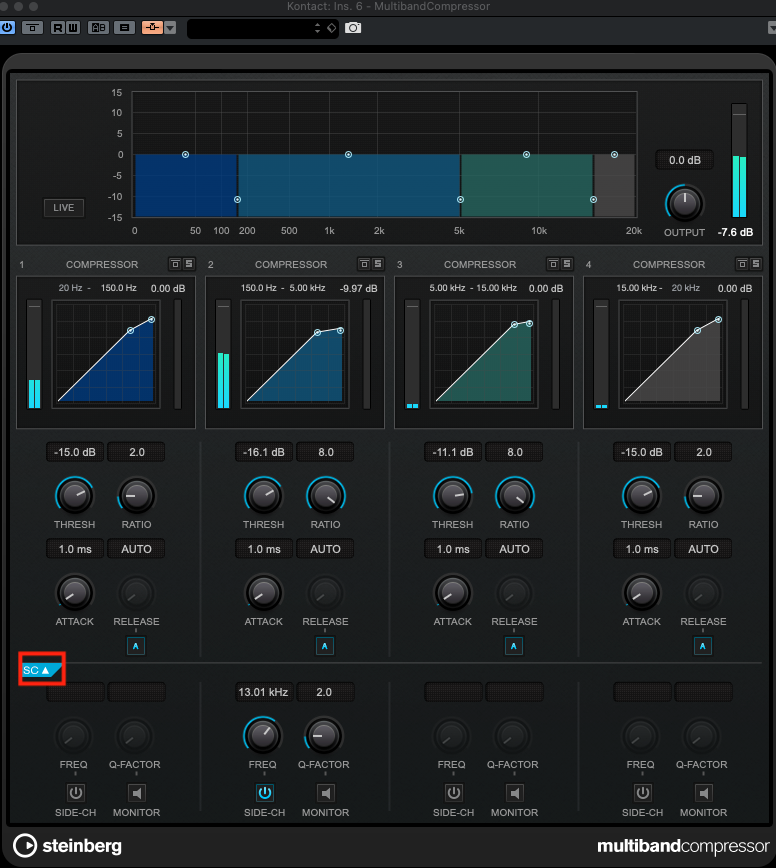The width and height of the screenshot is (776, 868).
Task: Click band 2 gain value -9.97 dB
Action: [x=359, y=288]
